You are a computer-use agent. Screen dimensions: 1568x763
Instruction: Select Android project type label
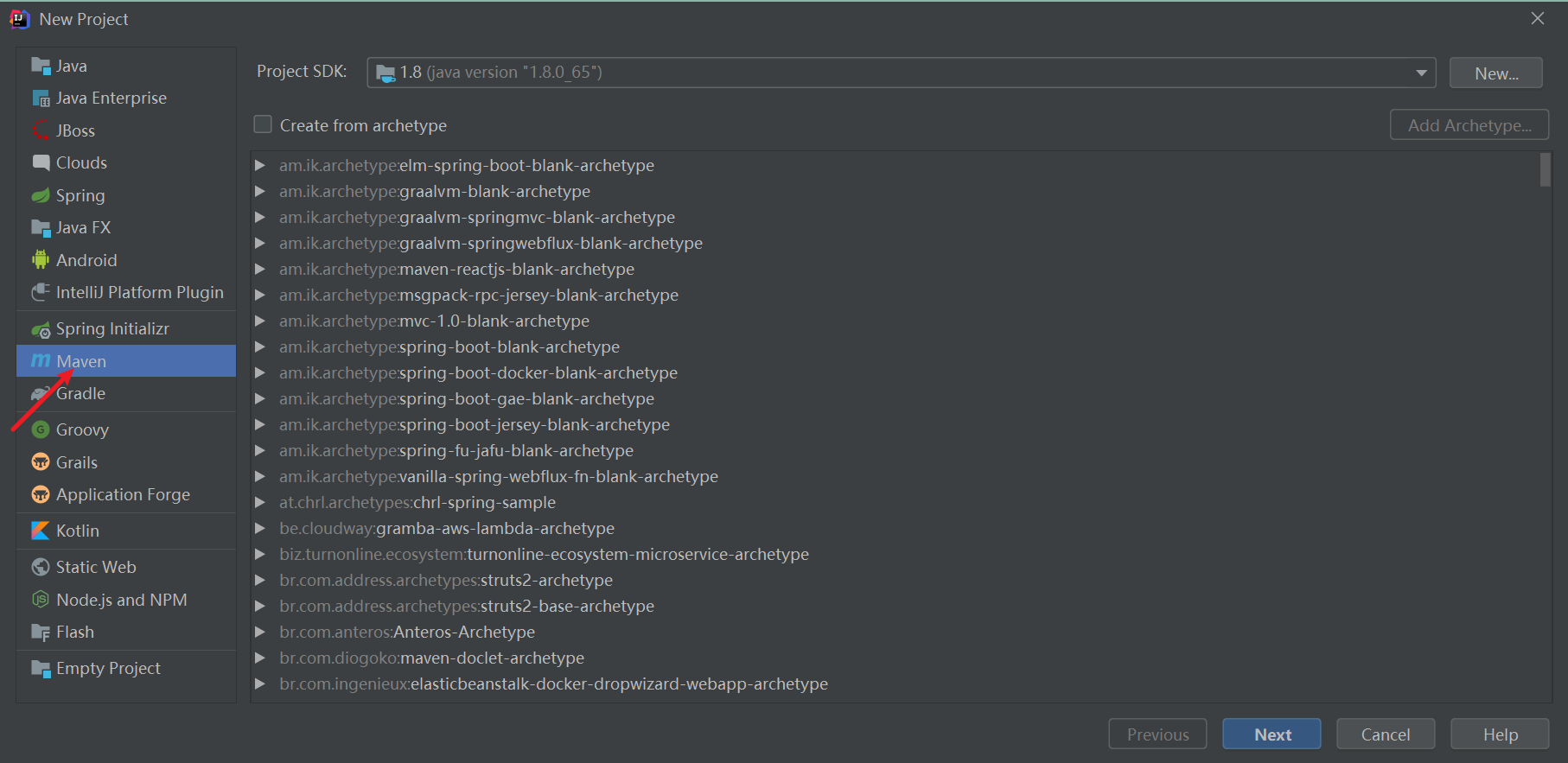point(86,260)
